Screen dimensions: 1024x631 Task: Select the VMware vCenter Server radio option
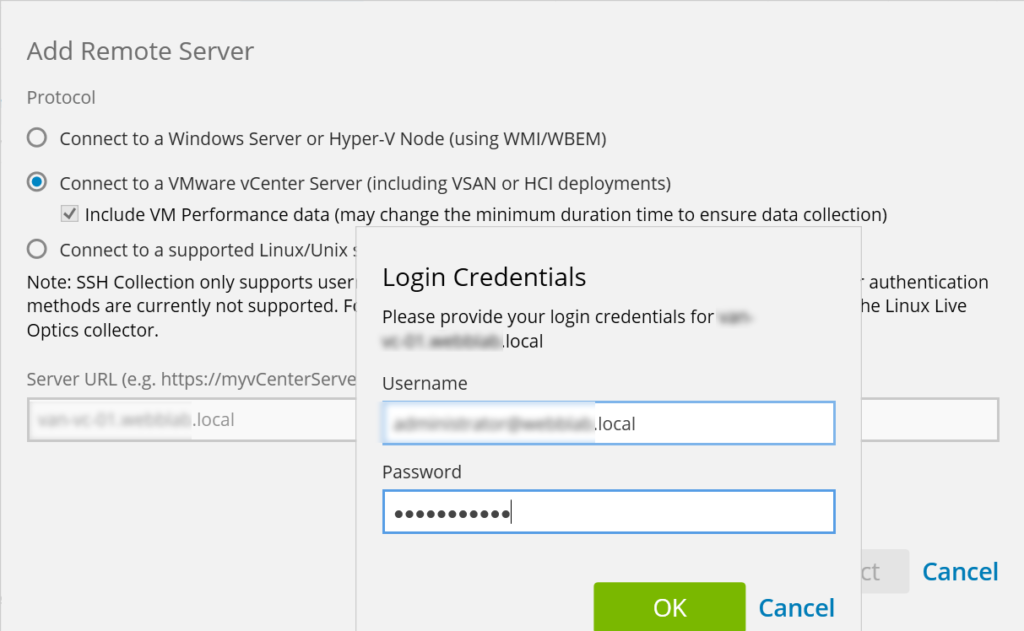(37, 182)
